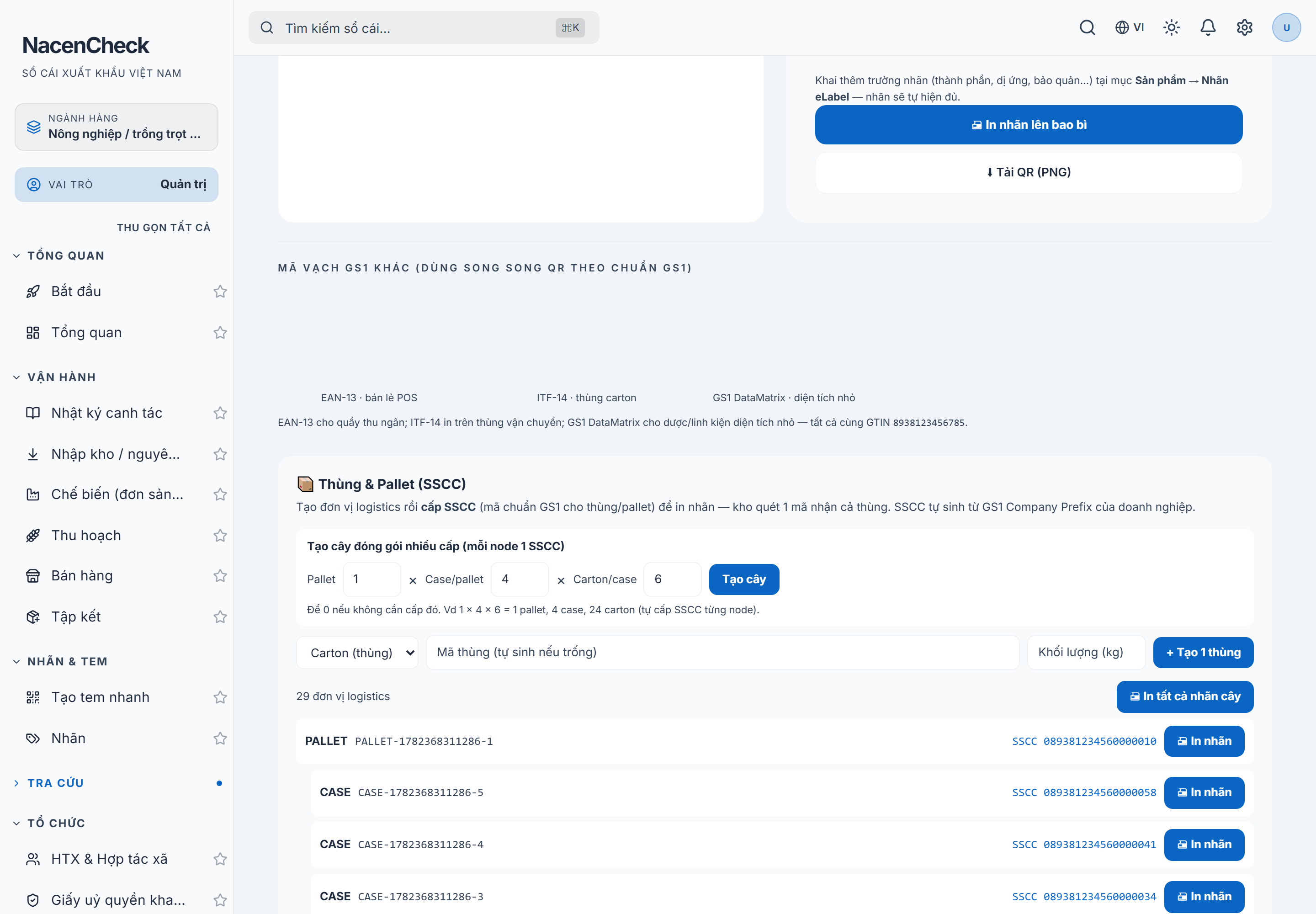The width and height of the screenshot is (1316, 914).
Task: Go to Tổng quan dashboard page
Action: pos(115,333)
